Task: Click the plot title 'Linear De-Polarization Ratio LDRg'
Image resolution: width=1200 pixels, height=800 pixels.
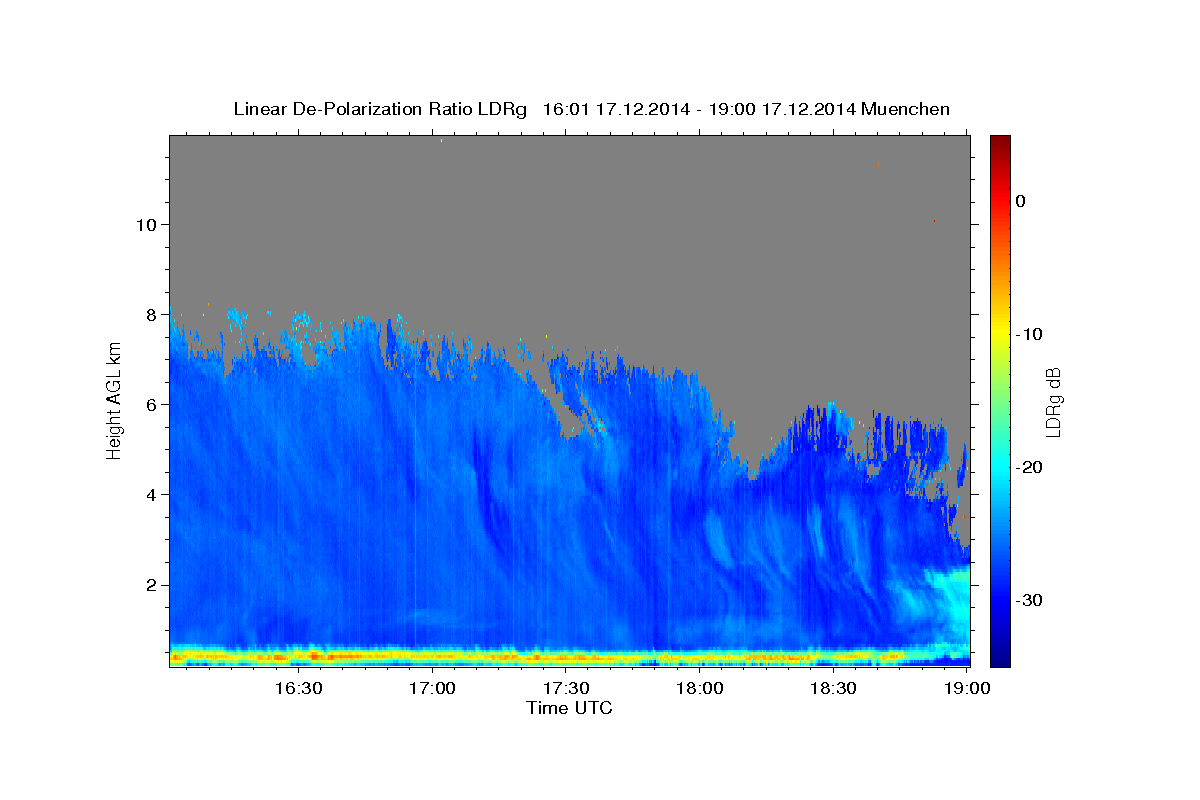Action: point(379,109)
